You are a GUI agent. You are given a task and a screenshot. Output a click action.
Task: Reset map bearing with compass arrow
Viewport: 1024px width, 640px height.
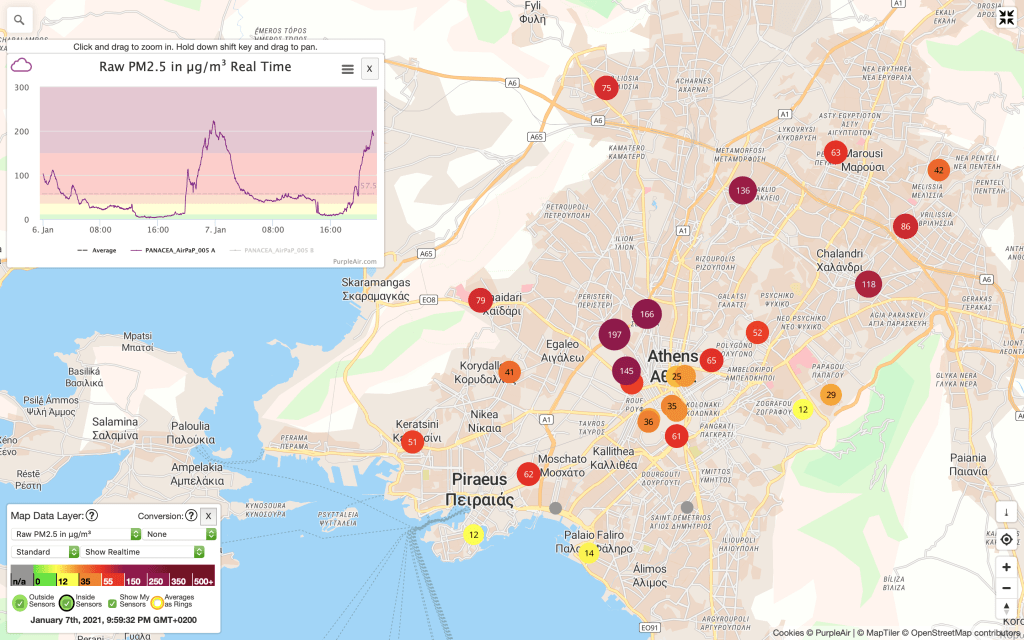(1006, 609)
